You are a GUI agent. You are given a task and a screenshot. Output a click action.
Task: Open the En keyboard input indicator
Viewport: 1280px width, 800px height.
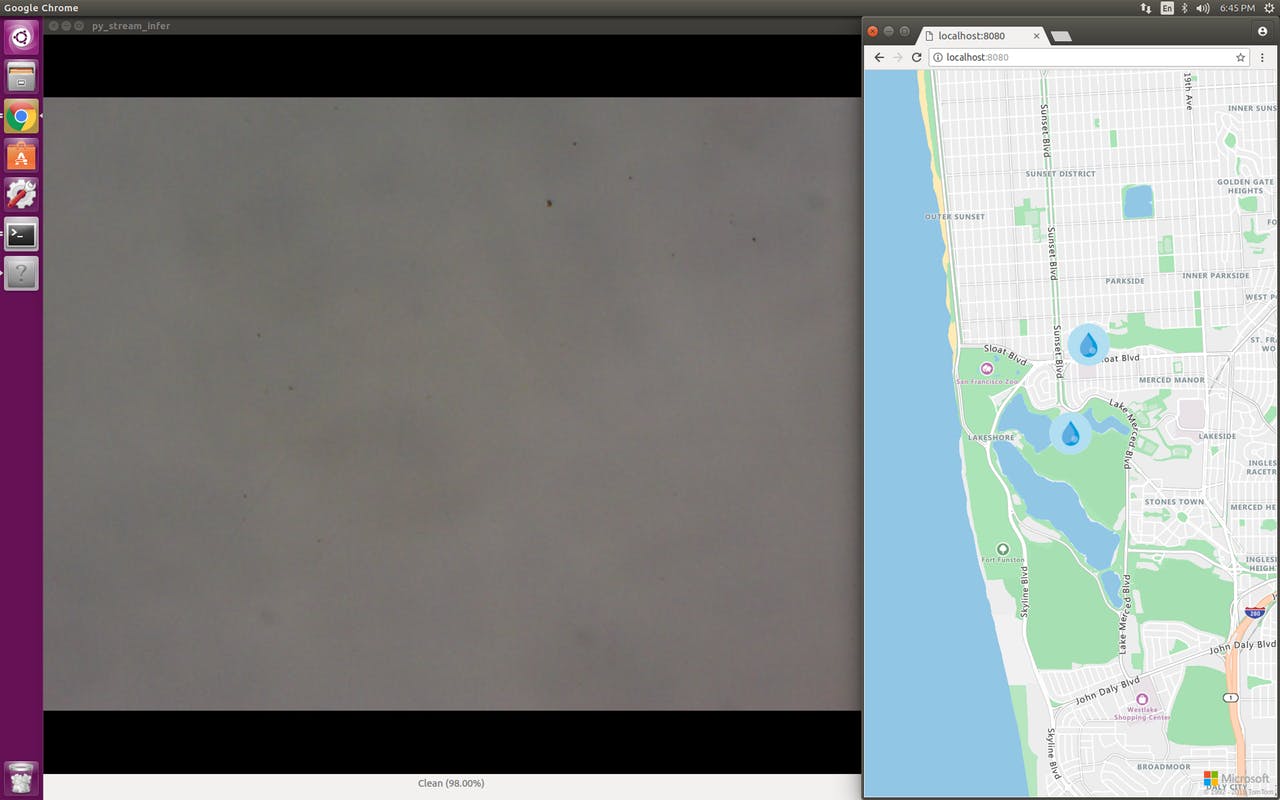pos(1167,8)
